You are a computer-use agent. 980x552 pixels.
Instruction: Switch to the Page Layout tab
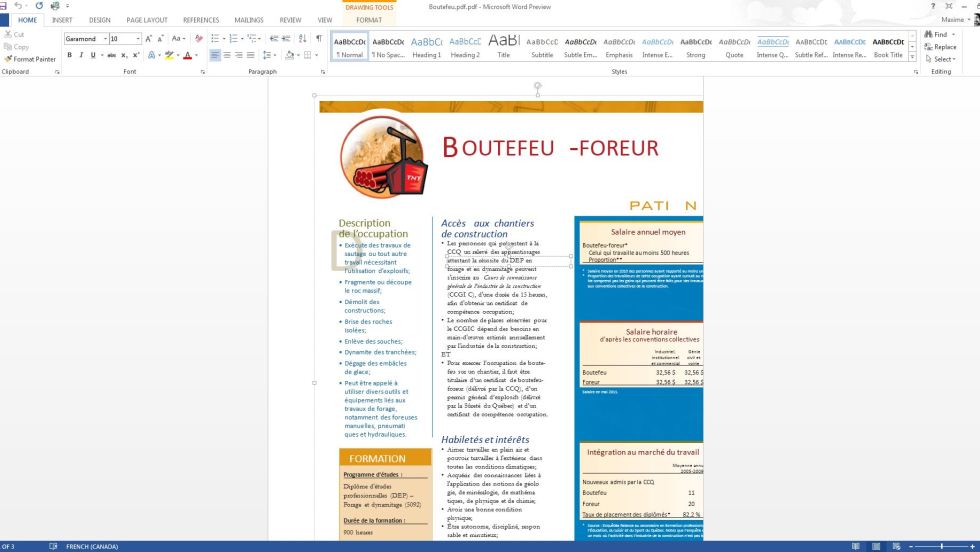147,20
